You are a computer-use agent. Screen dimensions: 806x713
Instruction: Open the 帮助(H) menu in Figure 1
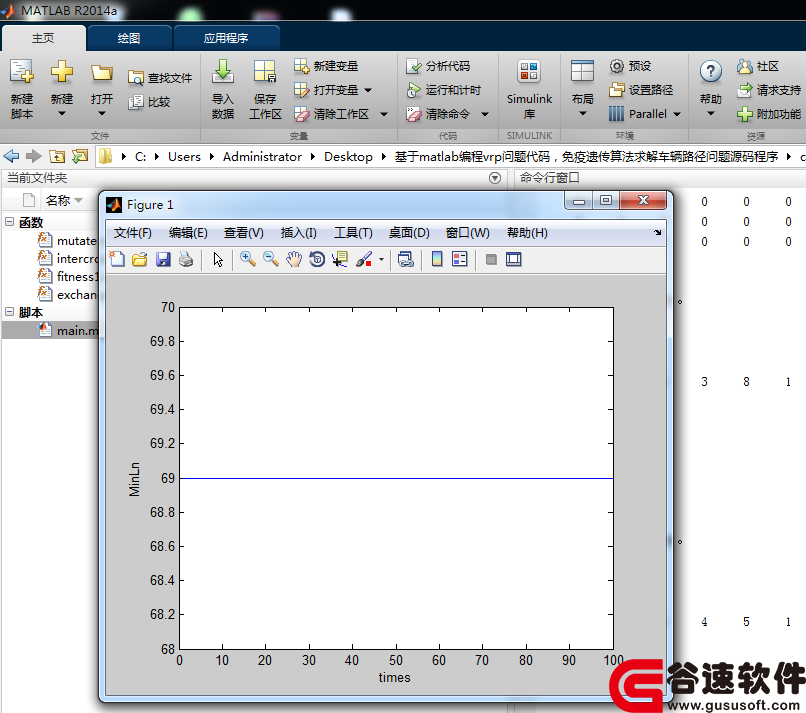[x=527, y=233]
